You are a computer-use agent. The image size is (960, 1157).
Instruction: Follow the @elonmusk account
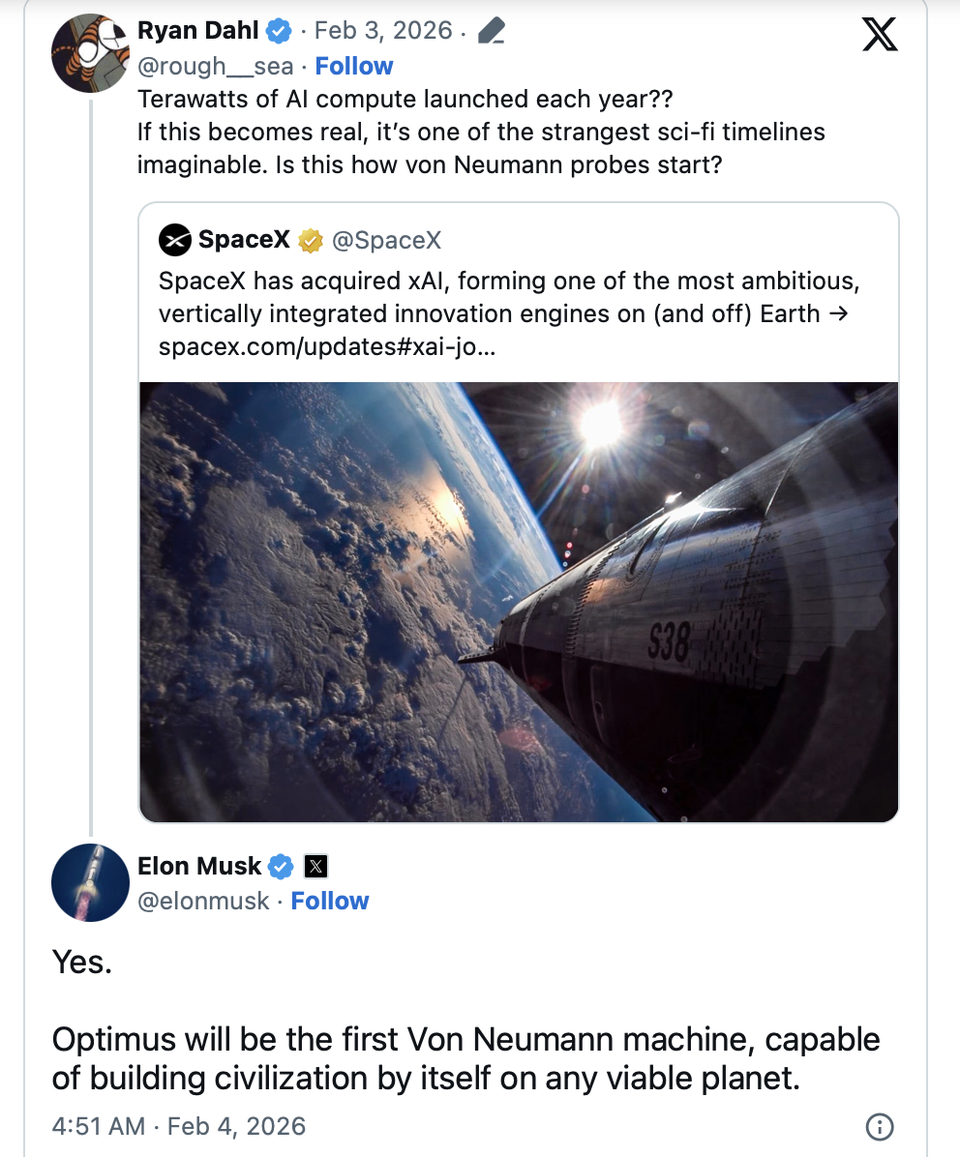(330, 901)
